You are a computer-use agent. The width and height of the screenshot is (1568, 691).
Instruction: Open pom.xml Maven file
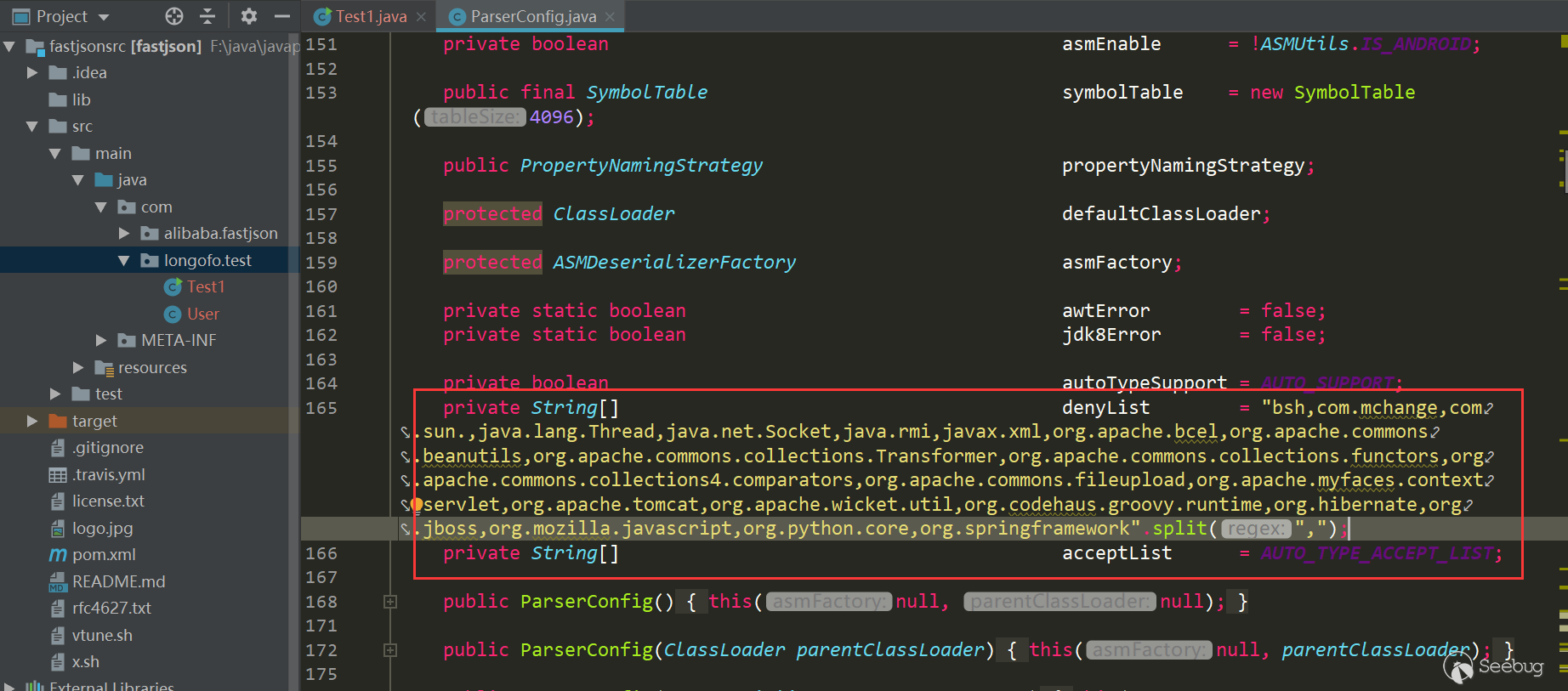[x=104, y=555]
